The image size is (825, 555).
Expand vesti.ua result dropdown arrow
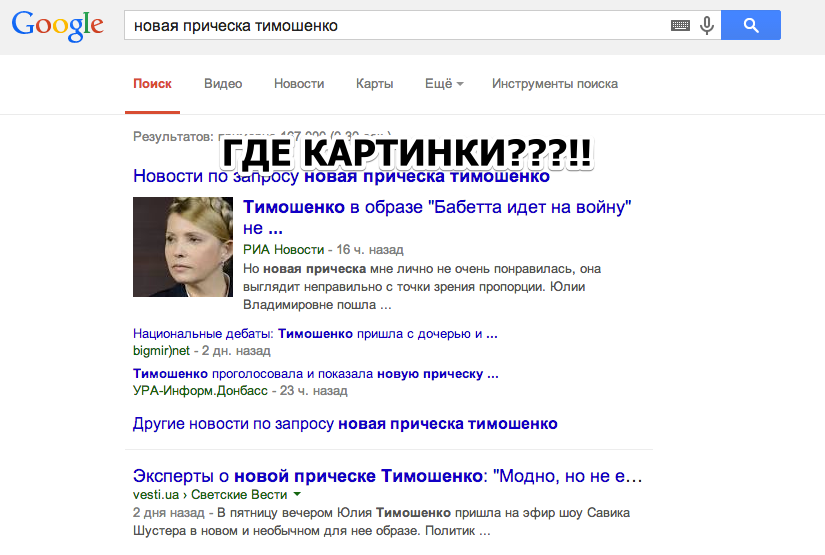(297, 495)
